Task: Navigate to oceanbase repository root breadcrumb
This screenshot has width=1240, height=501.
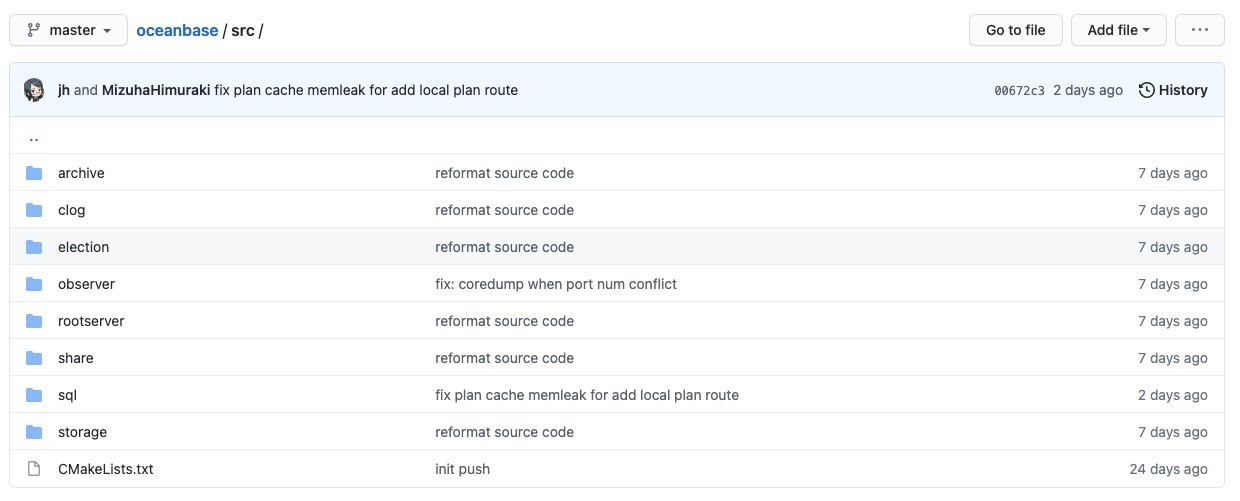Action: [x=177, y=30]
